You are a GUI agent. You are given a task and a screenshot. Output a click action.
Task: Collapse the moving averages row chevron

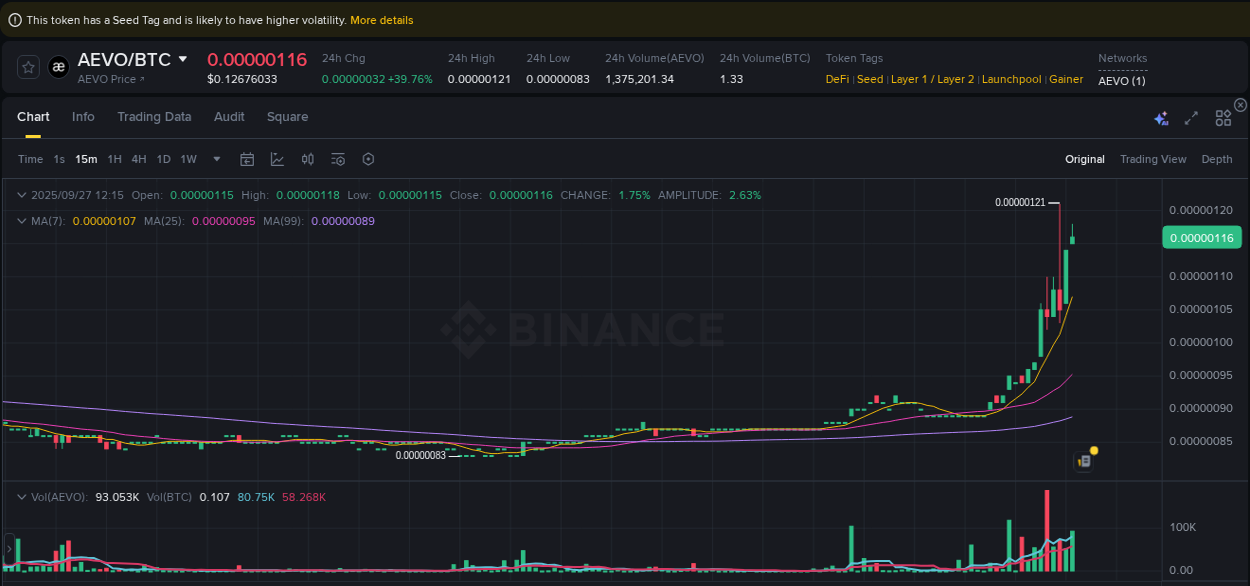[22, 220]
